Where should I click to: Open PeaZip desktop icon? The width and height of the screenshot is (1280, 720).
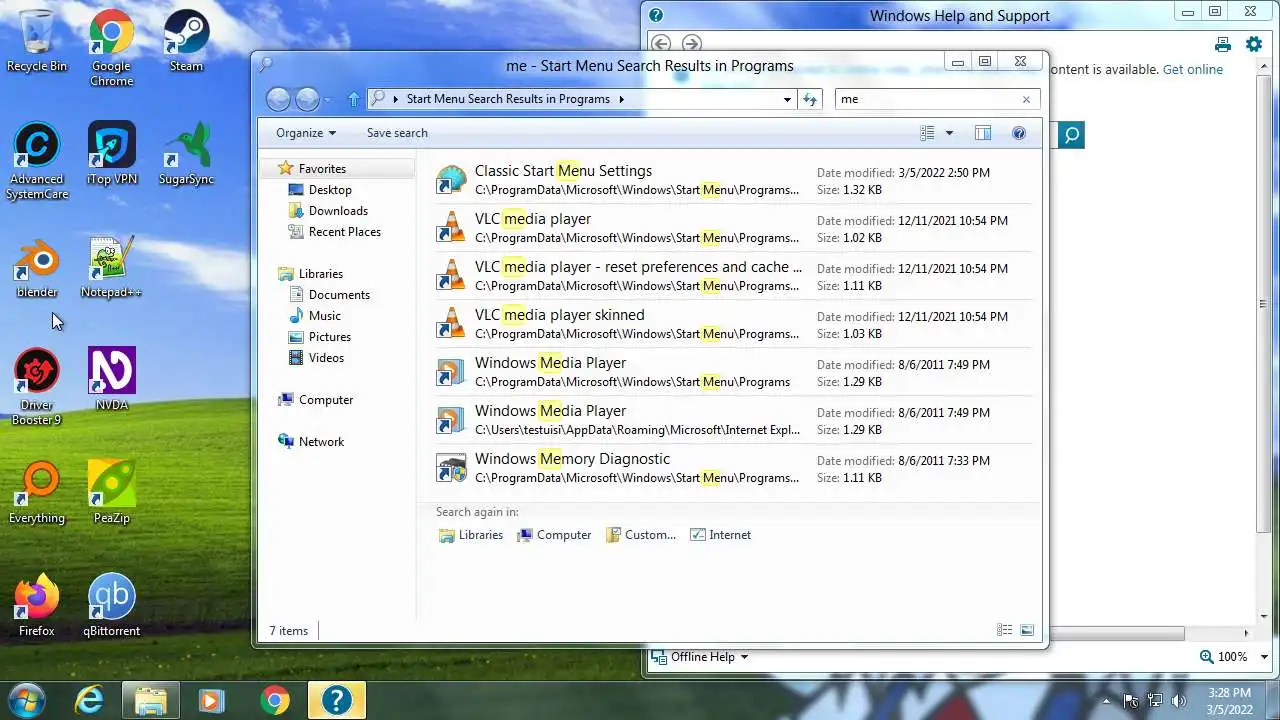tap(111, 493)
